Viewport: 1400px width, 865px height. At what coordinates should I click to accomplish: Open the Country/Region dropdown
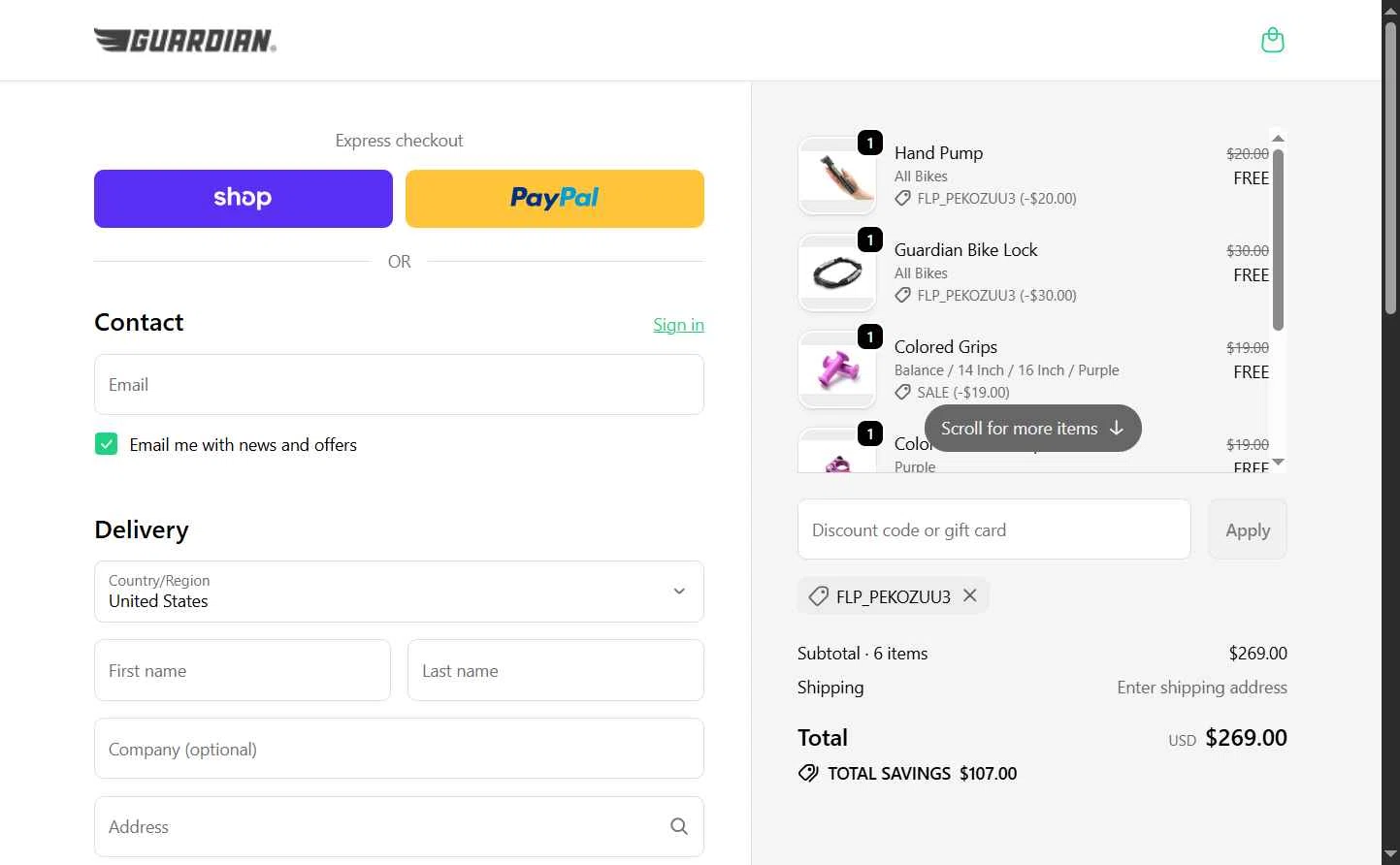(399, 592)
